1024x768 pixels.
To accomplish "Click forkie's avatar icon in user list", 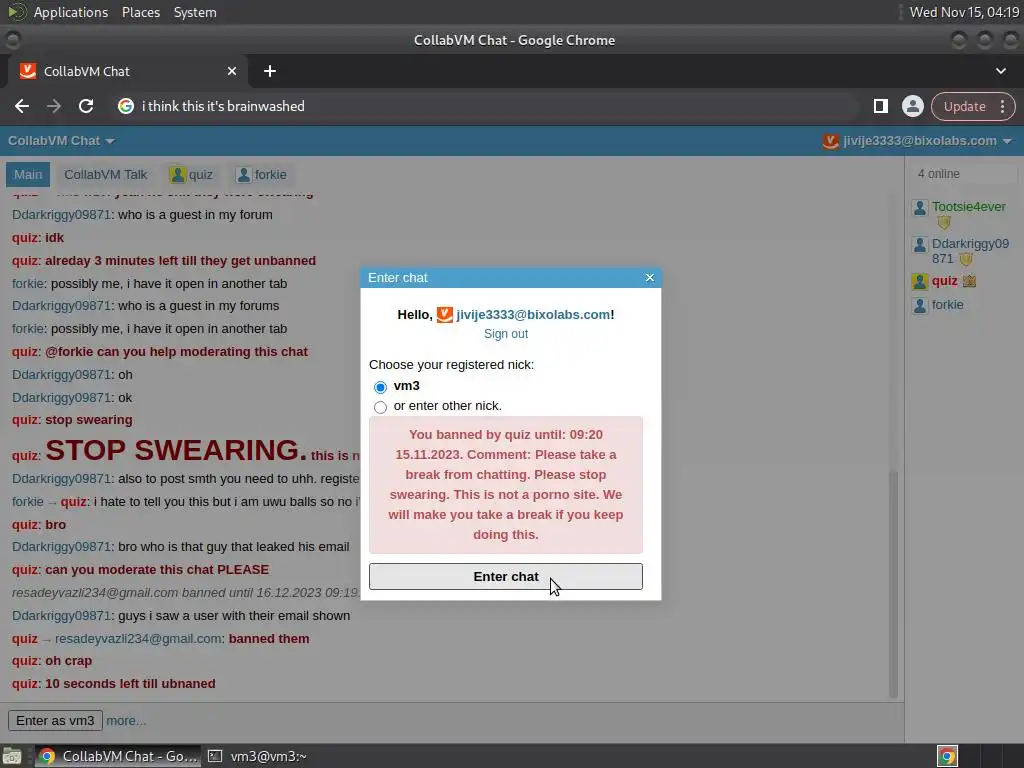I will coord(920,306).
